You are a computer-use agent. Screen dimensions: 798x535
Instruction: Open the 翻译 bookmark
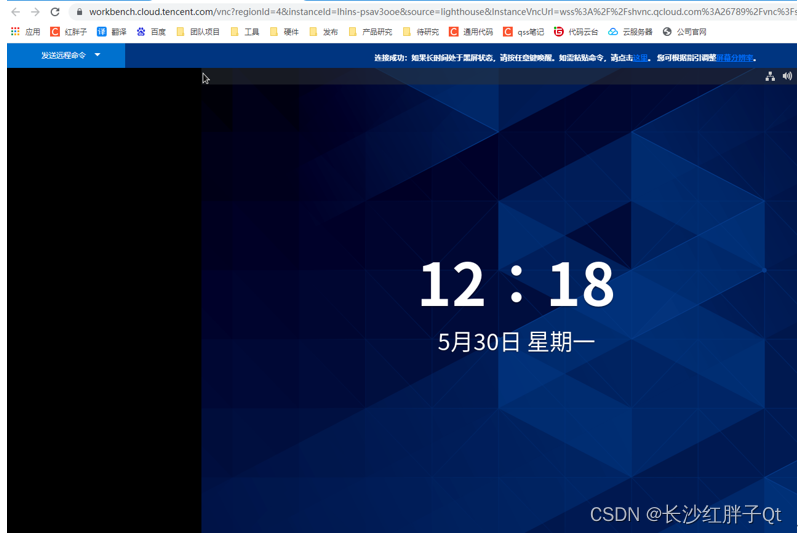point(111,32)
